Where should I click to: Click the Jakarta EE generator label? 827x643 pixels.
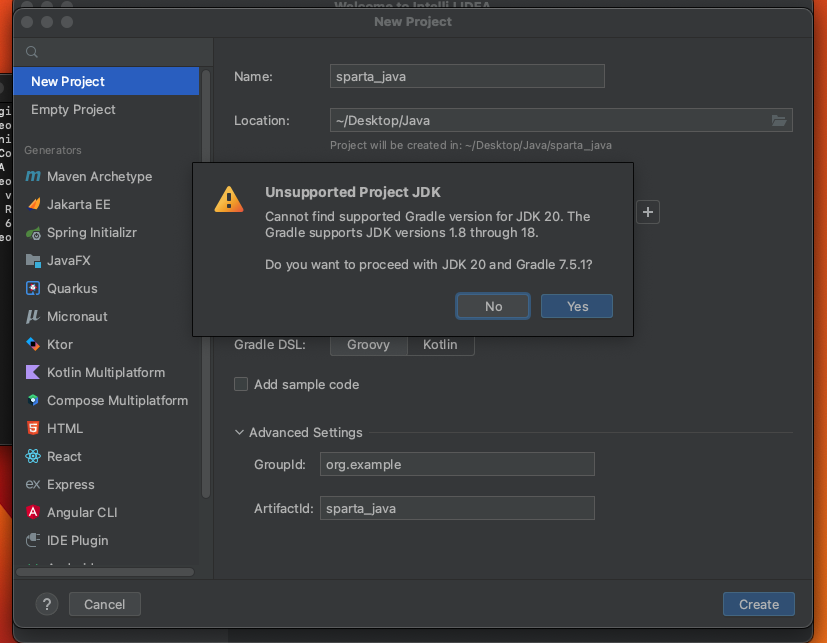point(79,204)
